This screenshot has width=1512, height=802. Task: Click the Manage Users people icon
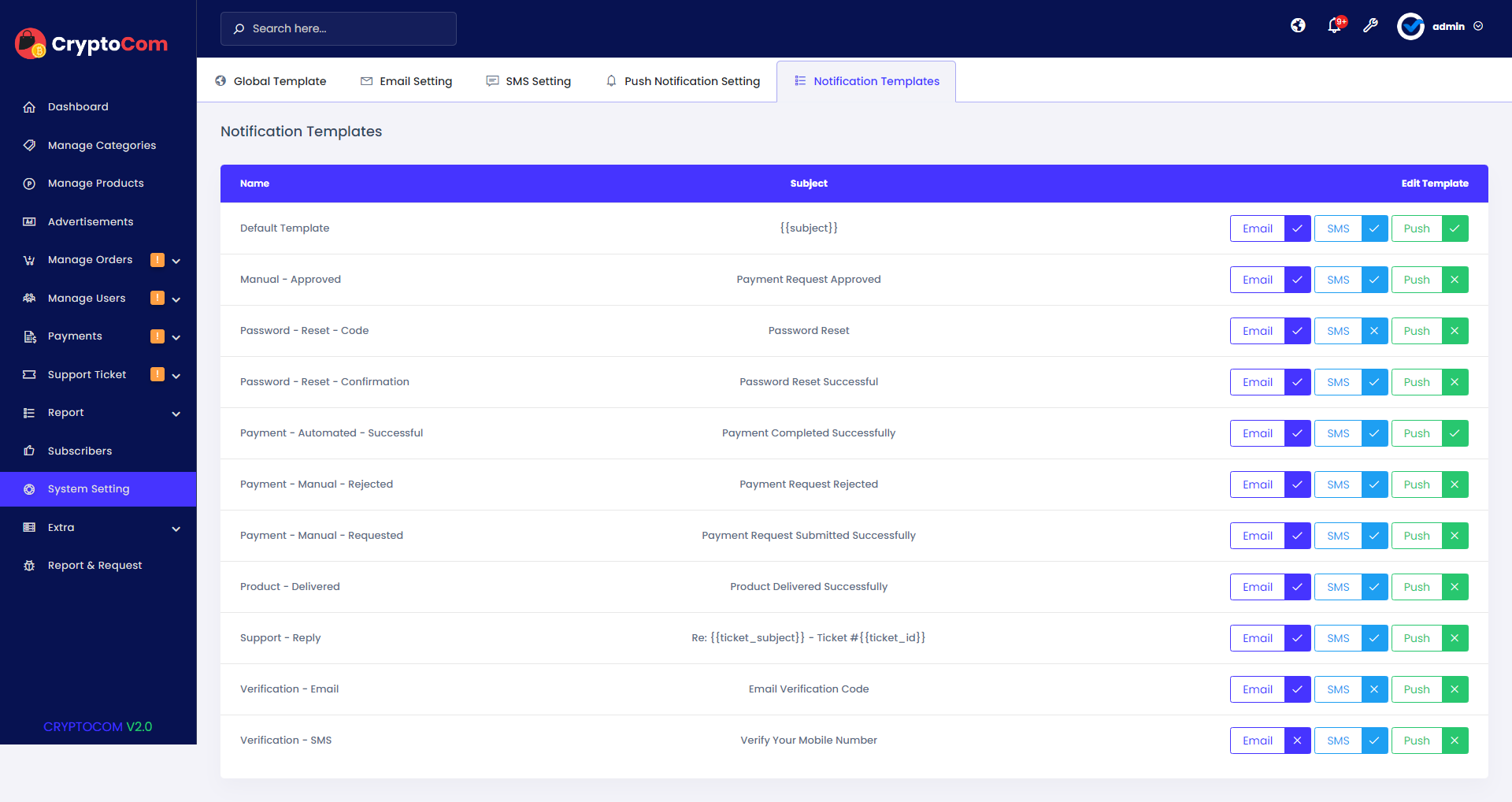[29, 298]
